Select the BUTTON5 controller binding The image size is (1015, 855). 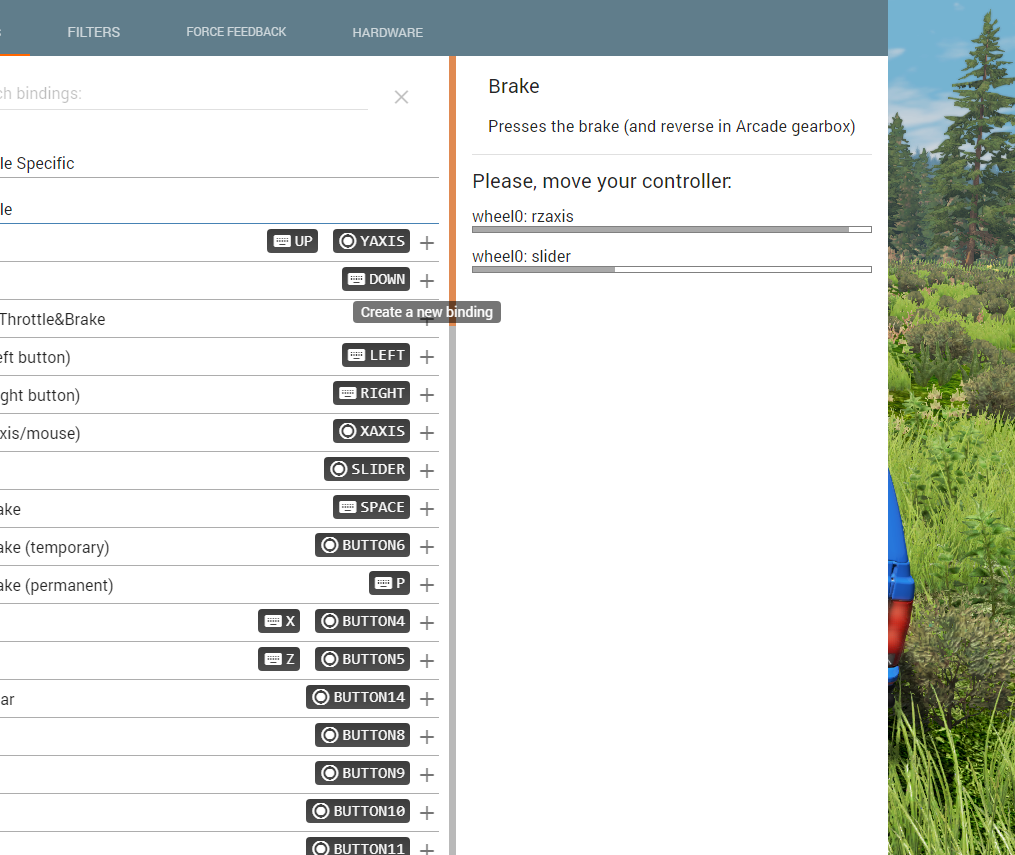click(362, 660)
